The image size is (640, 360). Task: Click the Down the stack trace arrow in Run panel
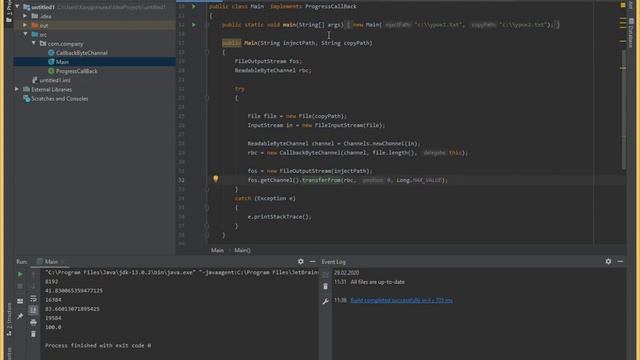tap(33, 286)
